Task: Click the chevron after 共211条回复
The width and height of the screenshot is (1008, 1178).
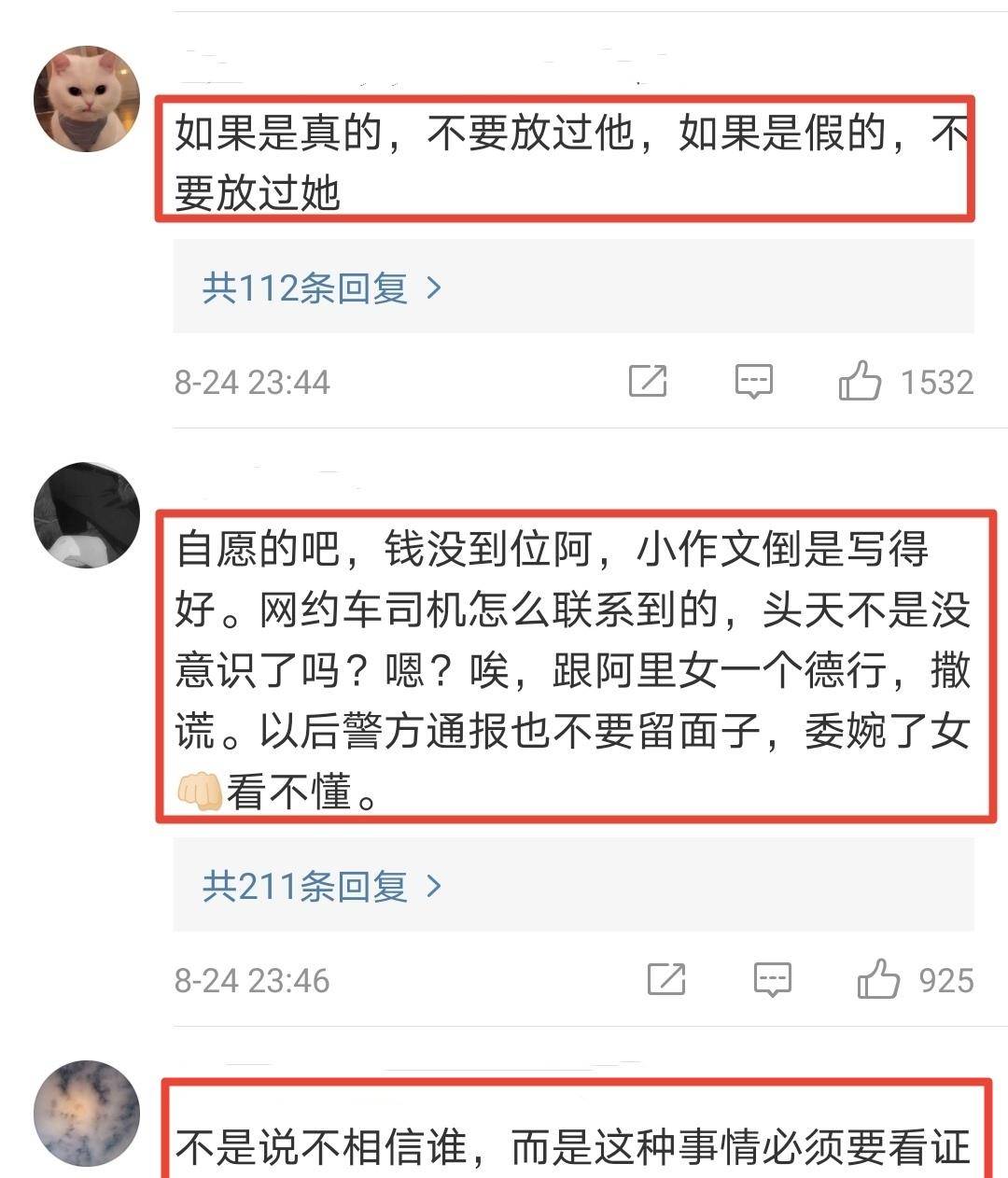Action: (x=433, y=885)
